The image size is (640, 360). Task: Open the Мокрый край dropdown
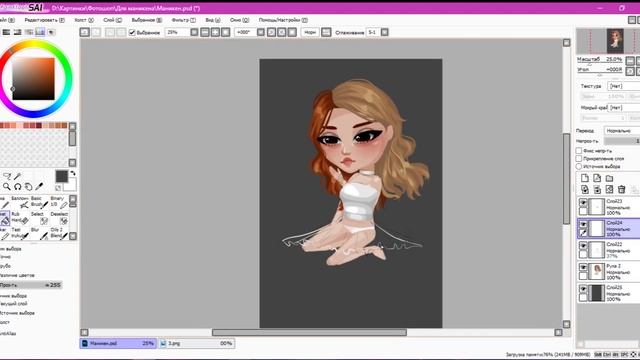click(x=624, y=108)
